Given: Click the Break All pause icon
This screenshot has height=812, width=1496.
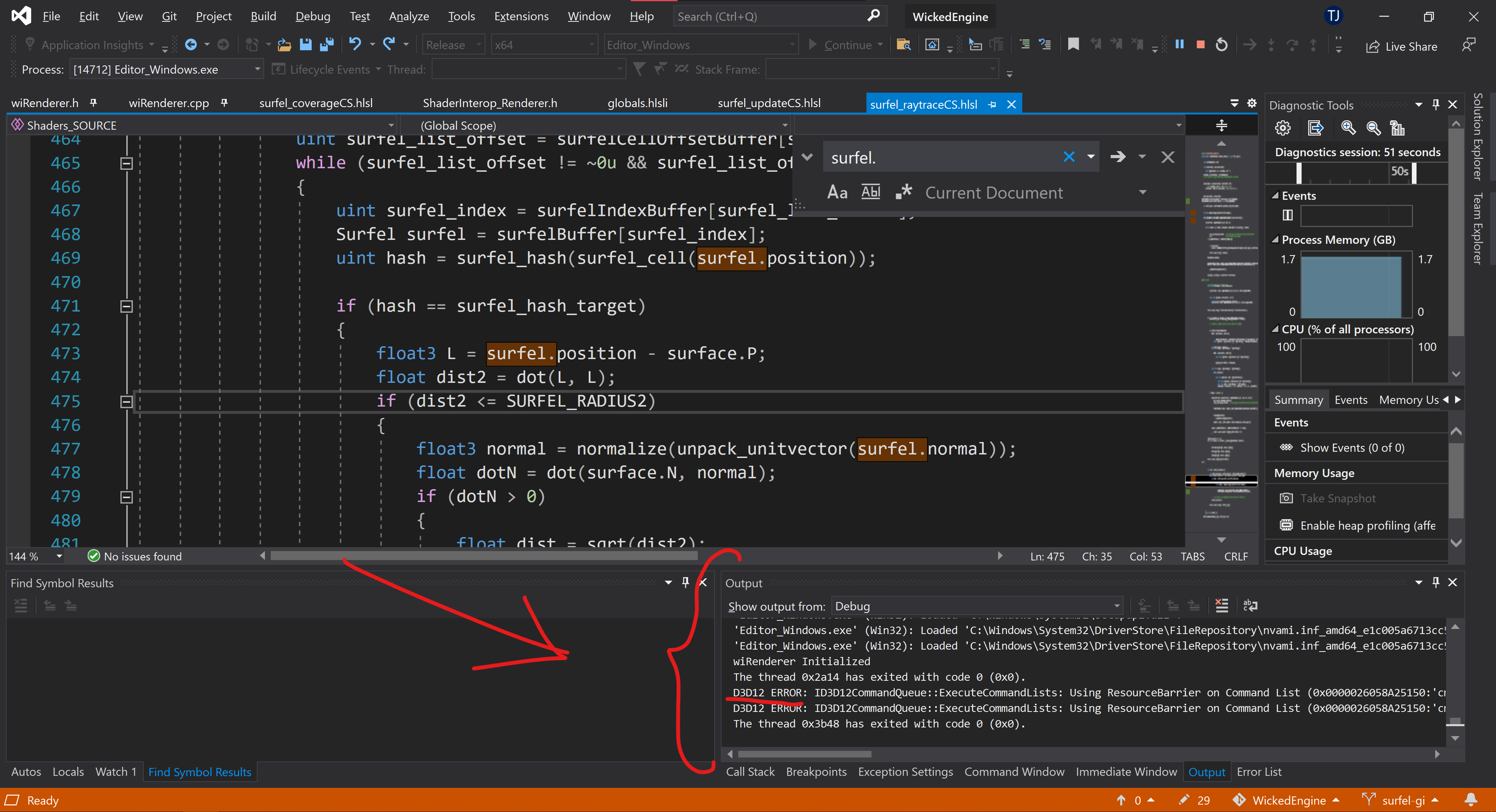Looking at the screenshot, I should [1180, 45].
